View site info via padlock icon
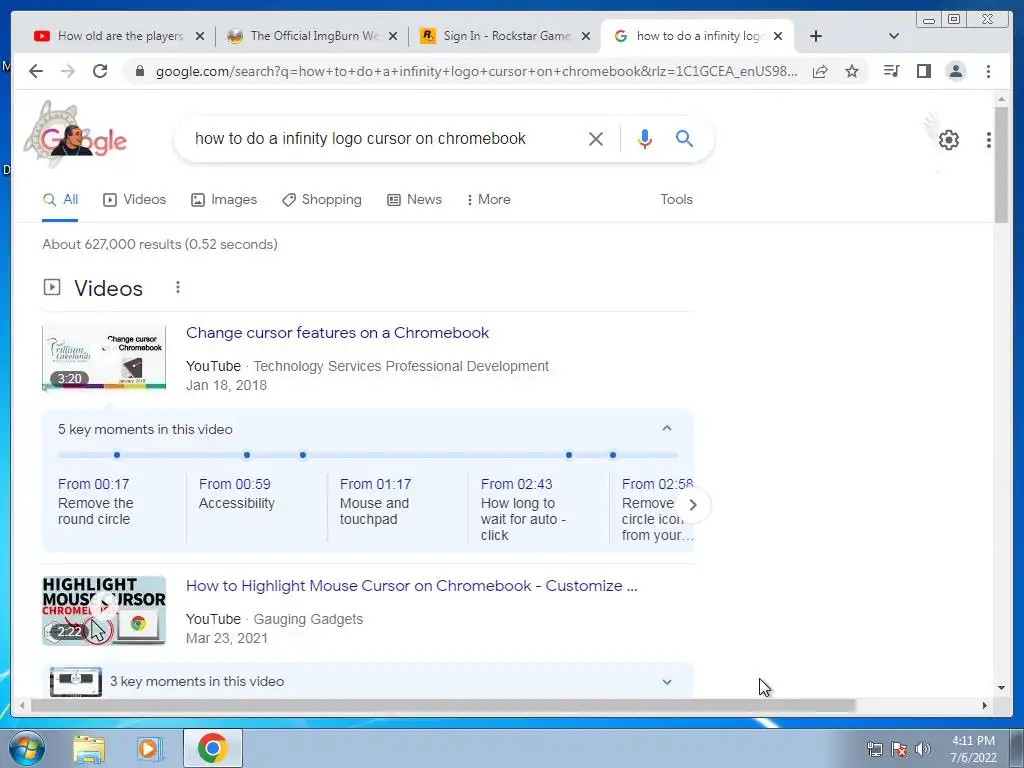Viewport: 1024px width, 768px height. point(139,71)
